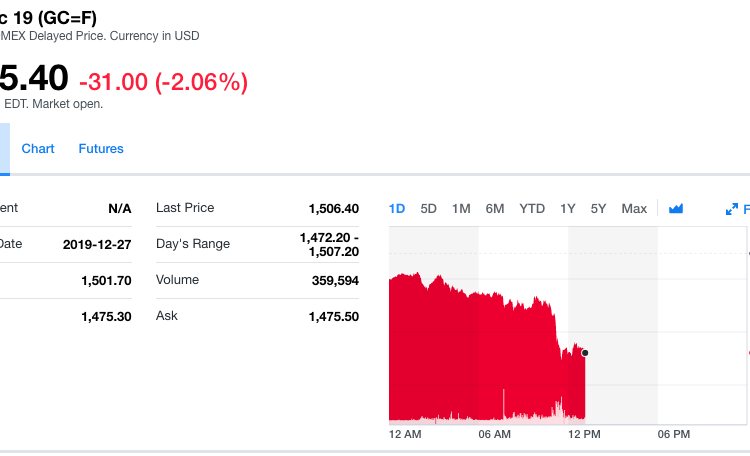This screenshot has width=750, height=456.
Task: Show the 5Y chart range
Action: pyautogui.click(x=599, y=209)
